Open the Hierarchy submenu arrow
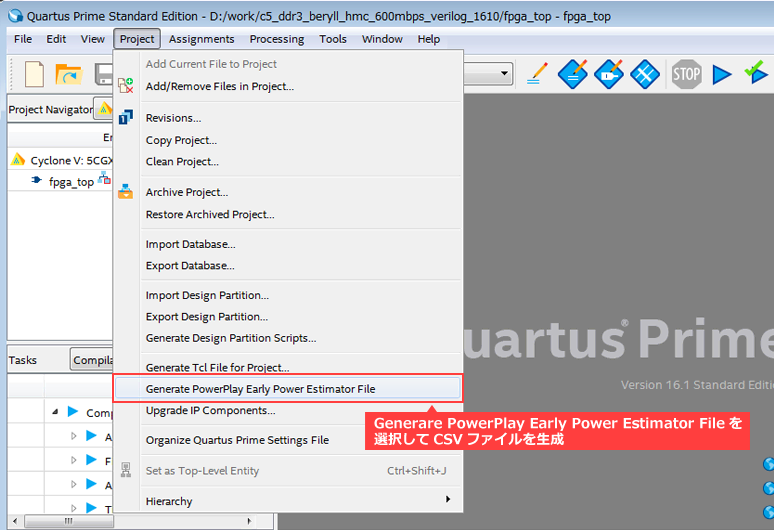The image size is (774, 530). click(448, 499)
